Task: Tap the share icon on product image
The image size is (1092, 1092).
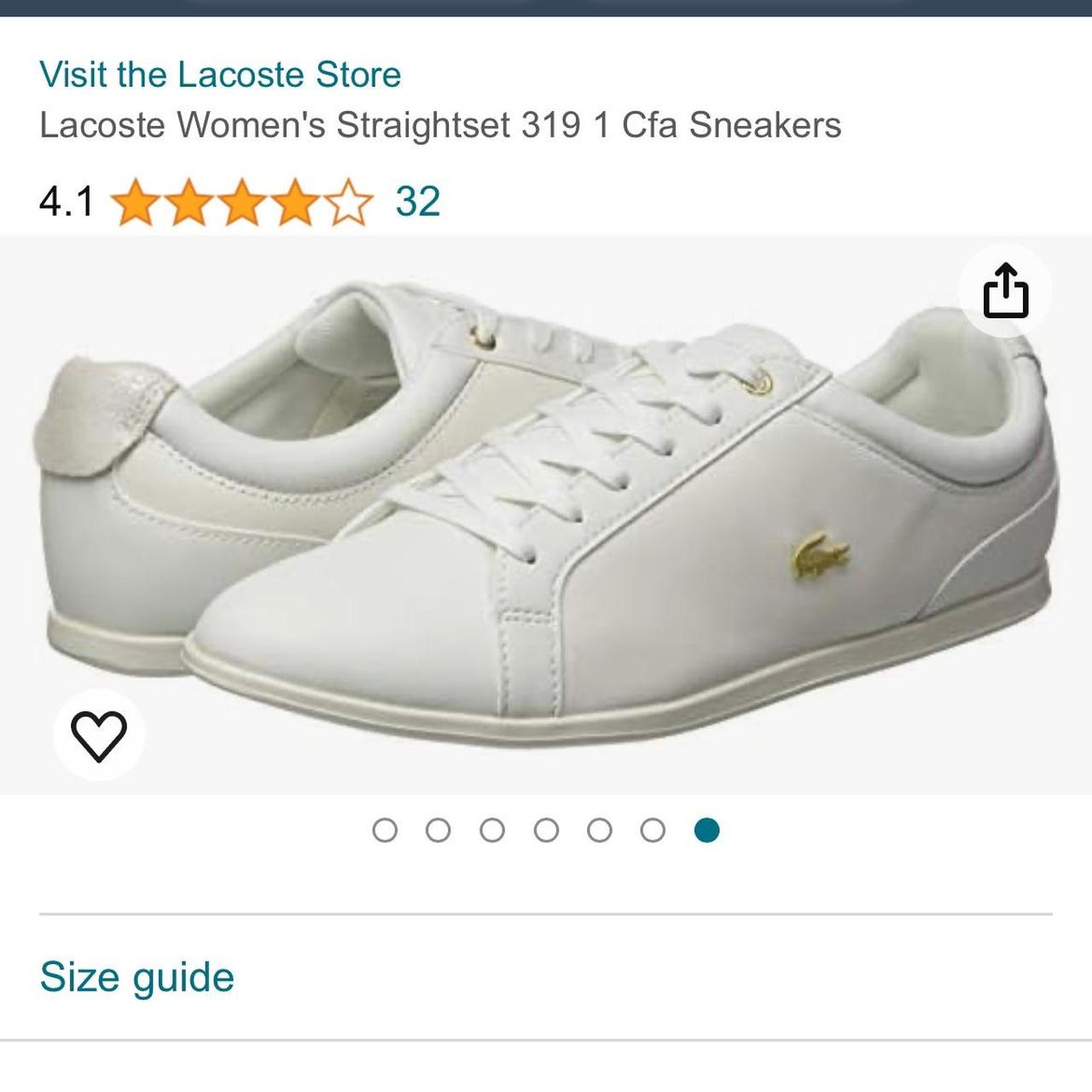Action: click(1006, 292)
